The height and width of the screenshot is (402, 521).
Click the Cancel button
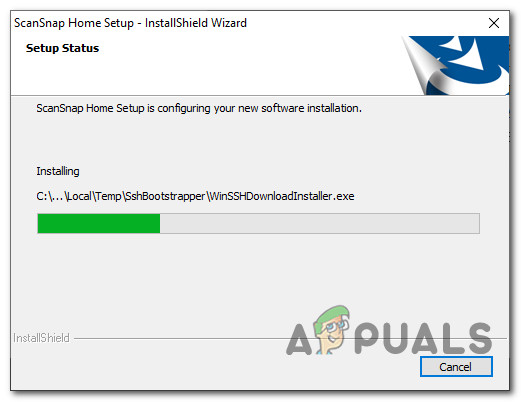coord(456,367)
